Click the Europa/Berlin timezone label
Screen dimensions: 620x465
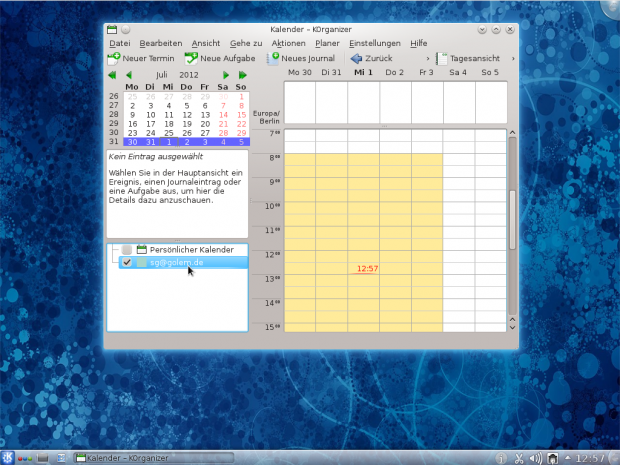pyautogui.click(x=267, y=117)
